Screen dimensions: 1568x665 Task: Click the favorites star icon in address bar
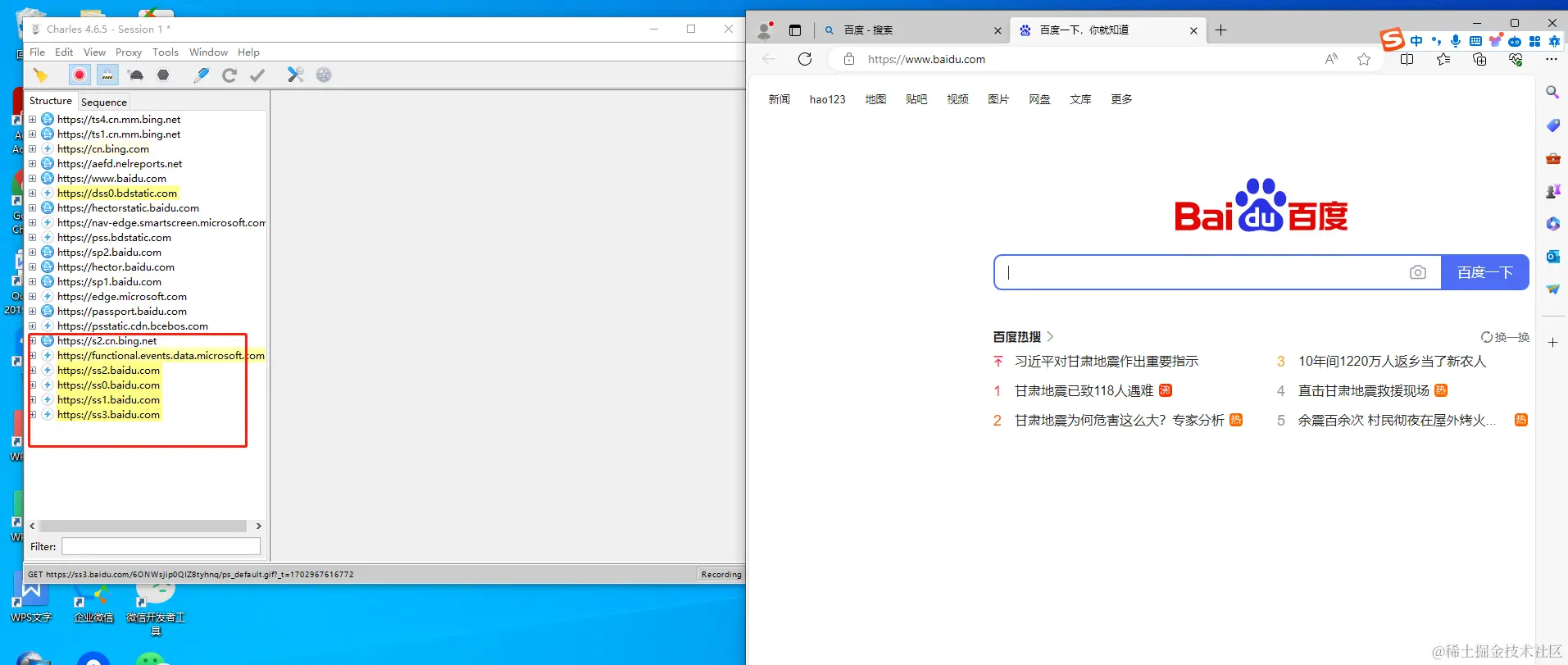[x=1364, y=59]
